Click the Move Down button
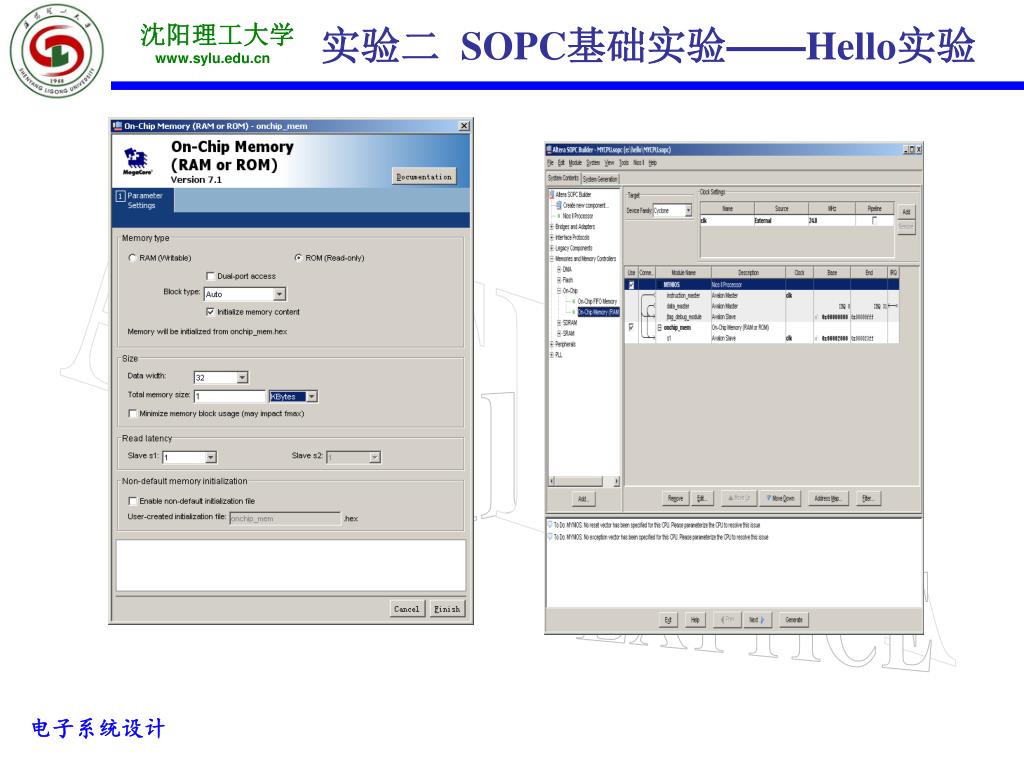 coord(781,498)
